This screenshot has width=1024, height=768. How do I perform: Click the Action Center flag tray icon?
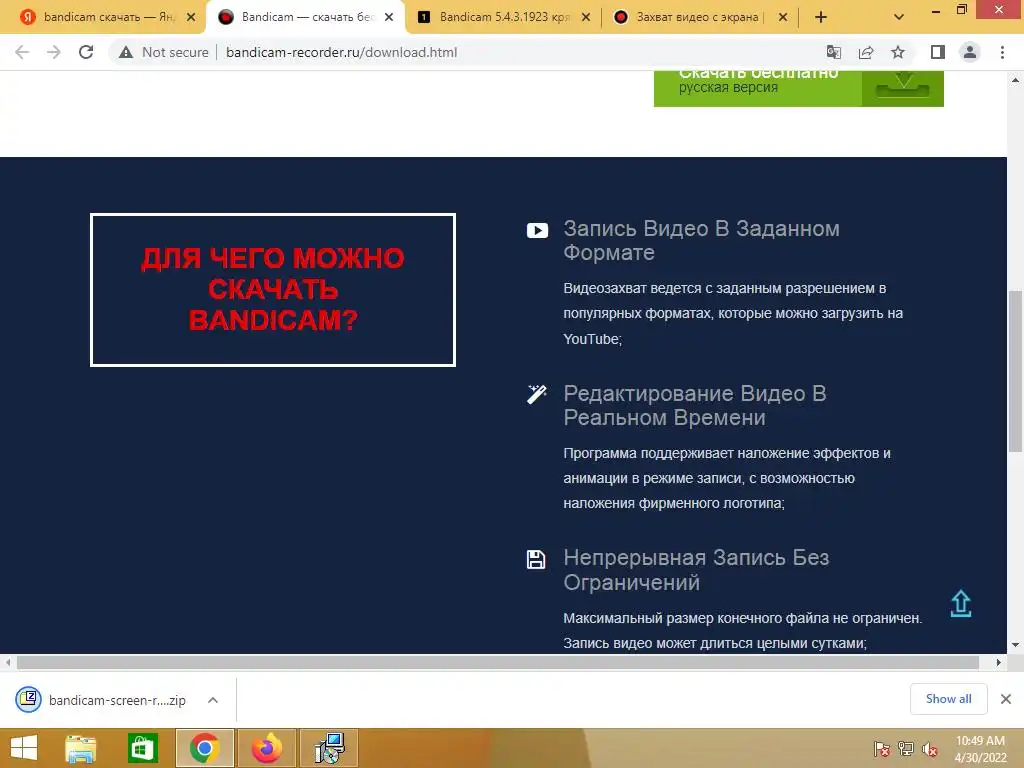[882, 749]
